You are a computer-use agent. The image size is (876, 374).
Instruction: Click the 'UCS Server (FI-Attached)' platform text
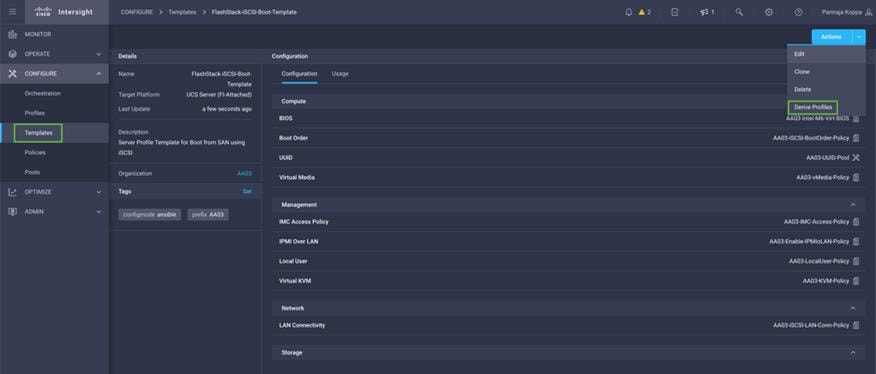click(219, 94)
